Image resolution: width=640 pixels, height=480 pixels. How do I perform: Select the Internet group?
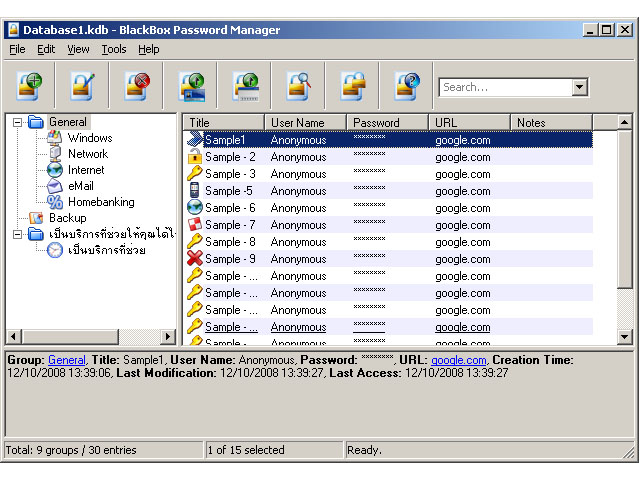pyautogui.click(x=86, y=170)
